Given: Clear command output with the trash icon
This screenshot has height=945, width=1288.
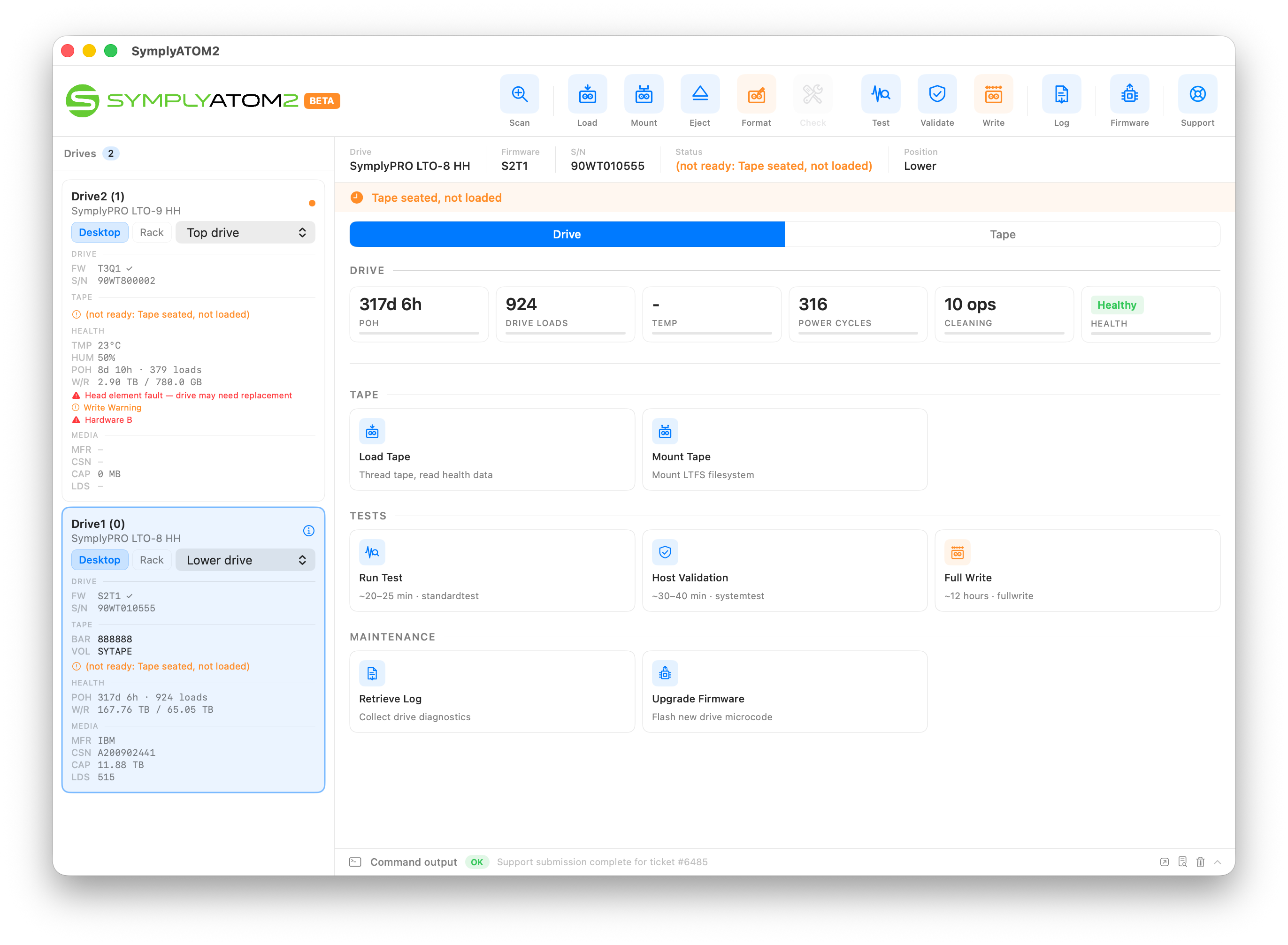Looking at the screenshot, I should click(1200, 862).
